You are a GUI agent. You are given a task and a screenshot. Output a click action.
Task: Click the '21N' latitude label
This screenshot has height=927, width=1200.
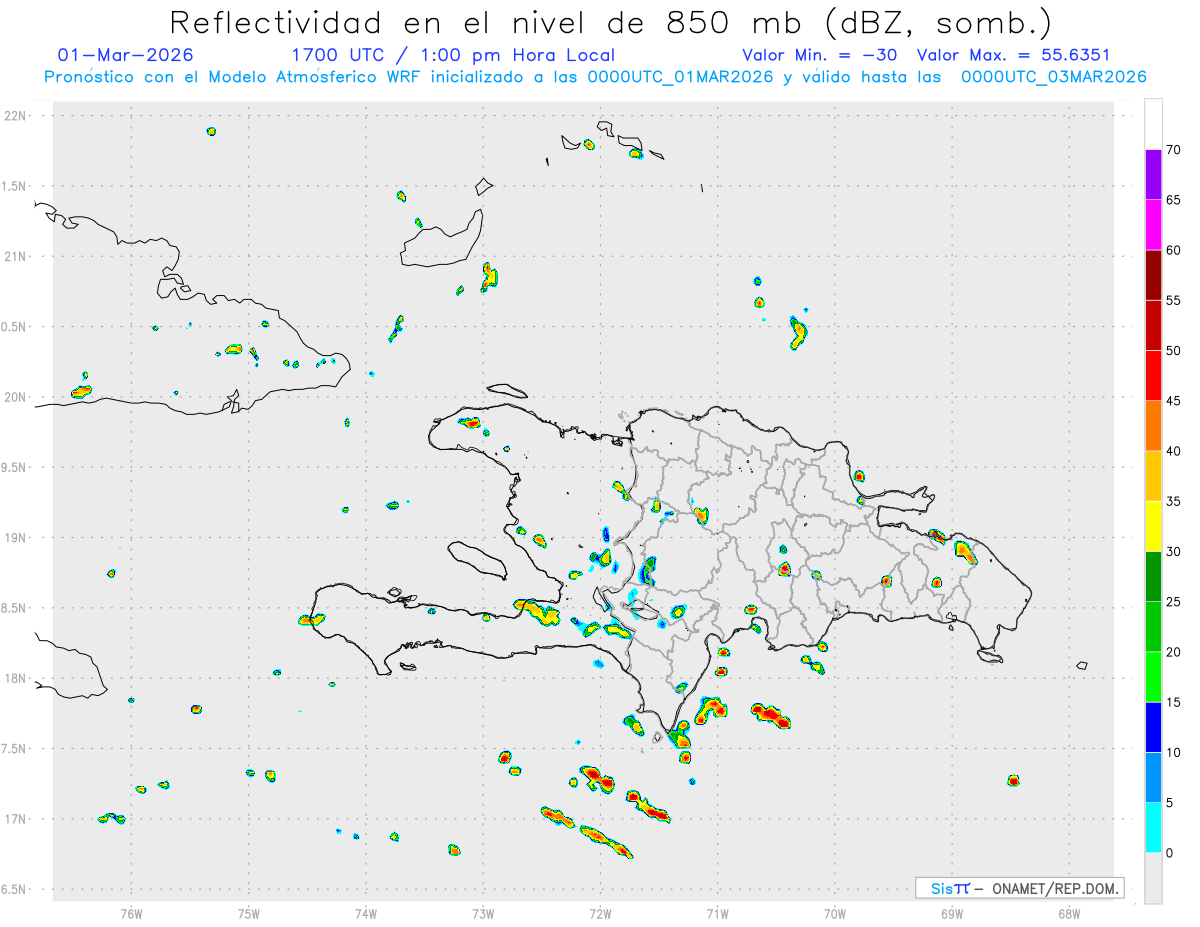tap(16, 256)
